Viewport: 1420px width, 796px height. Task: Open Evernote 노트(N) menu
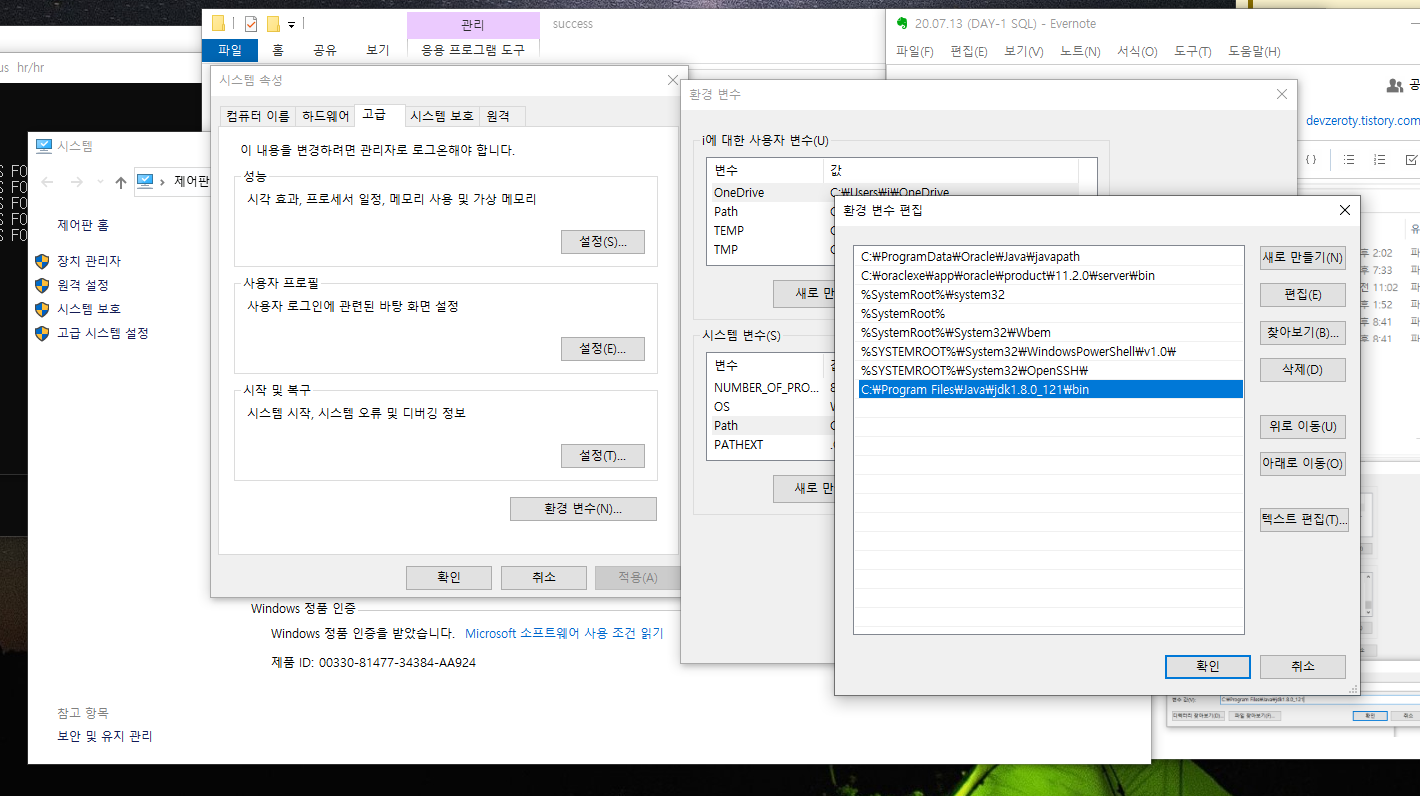pyautogui.click(x=1080, y=52)
